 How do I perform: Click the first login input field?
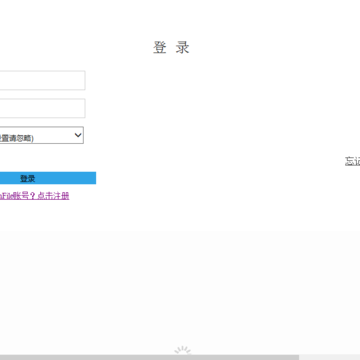pyautogui.click(x=42, y=80)
